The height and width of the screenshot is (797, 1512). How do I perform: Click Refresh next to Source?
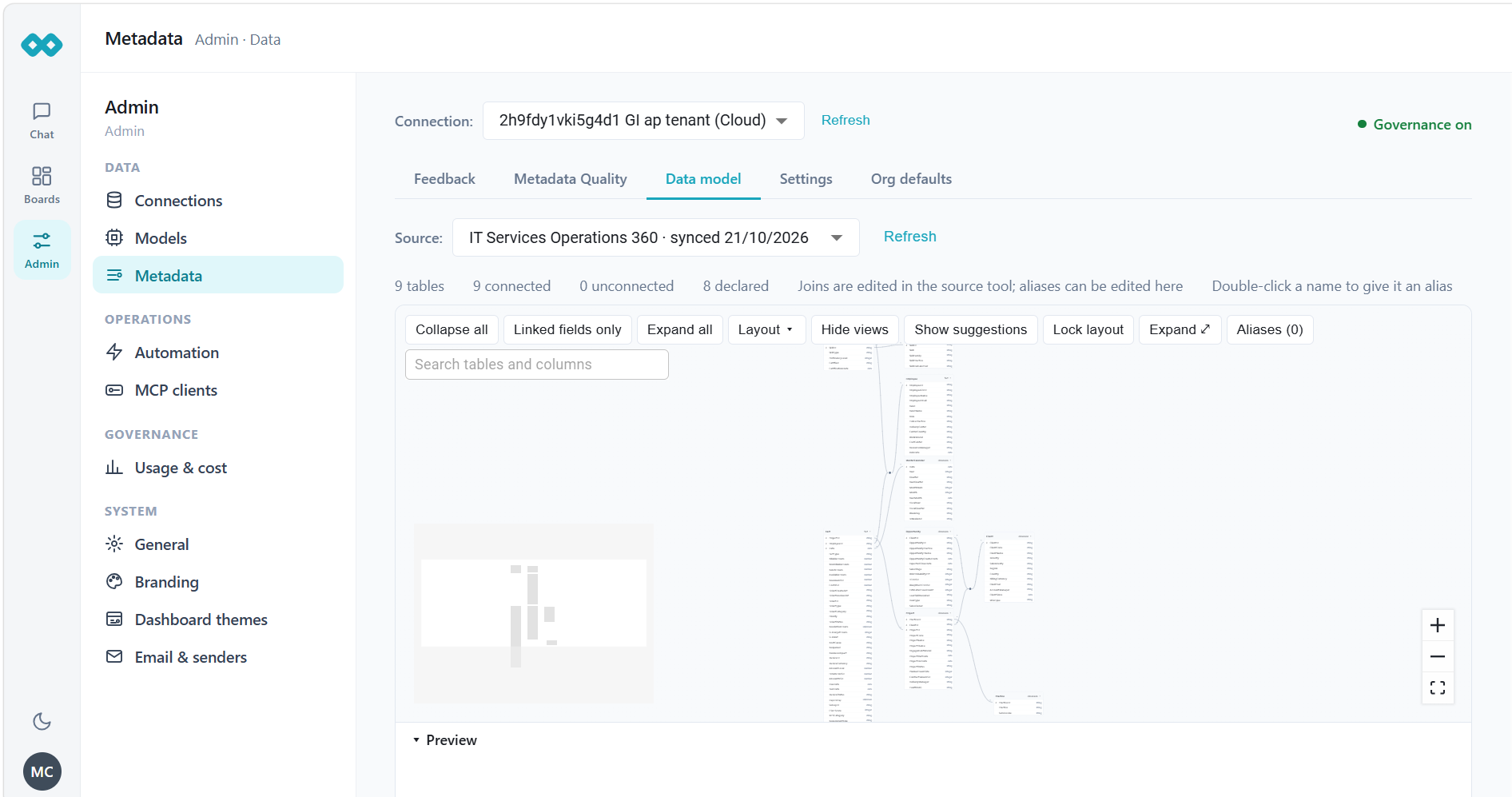point(909,237)
